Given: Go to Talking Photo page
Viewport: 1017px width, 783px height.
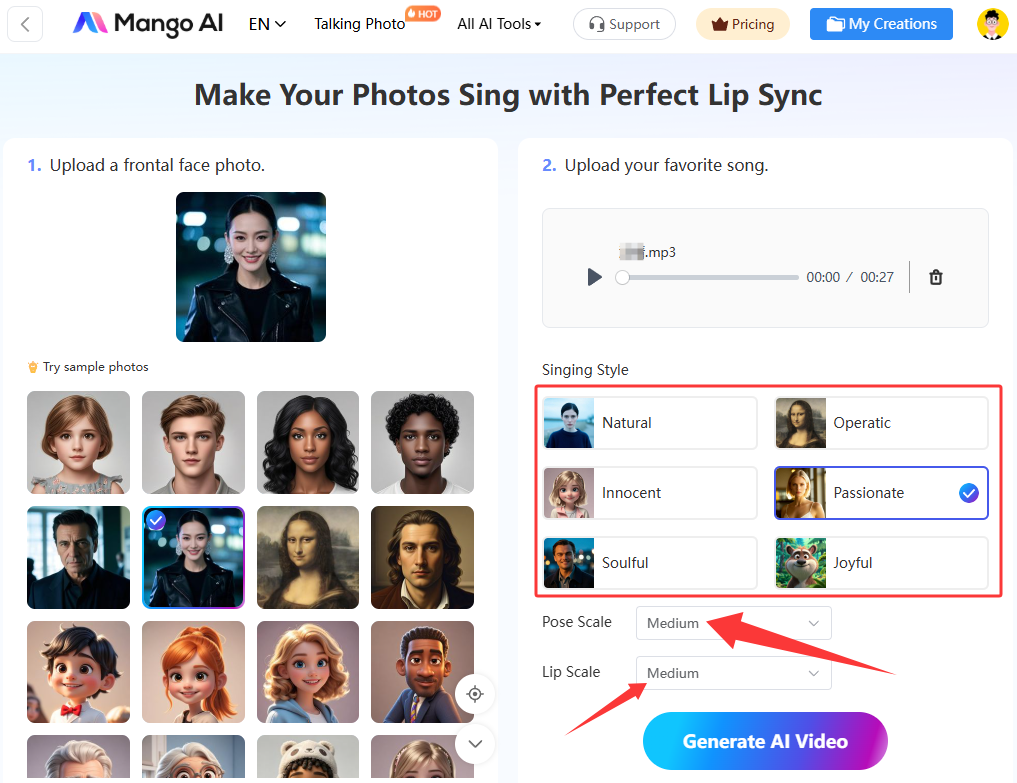Looking at the screenshot, I should tap(360, 24).
